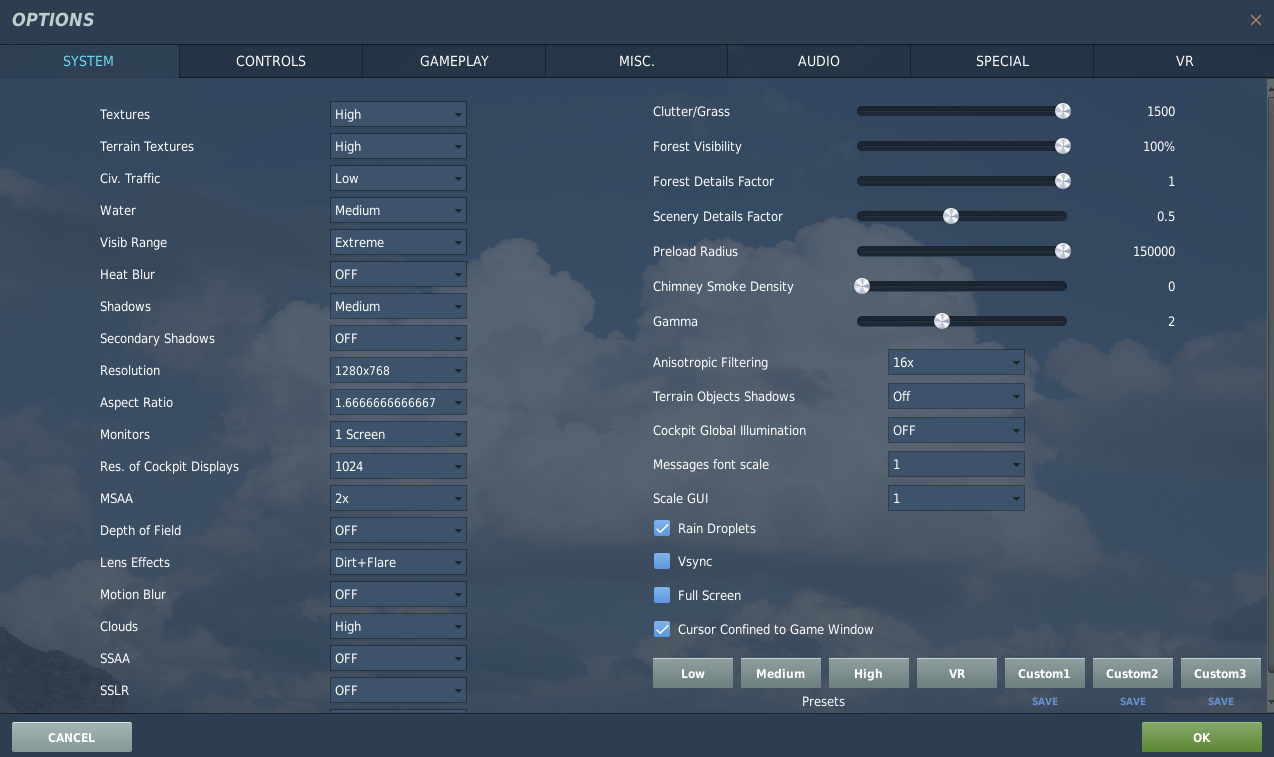Image resolution: width=1274 pixels, height=757 pixels.
Task: Toggle the Full Screen checkbox
Action: [x=662, y=595]
